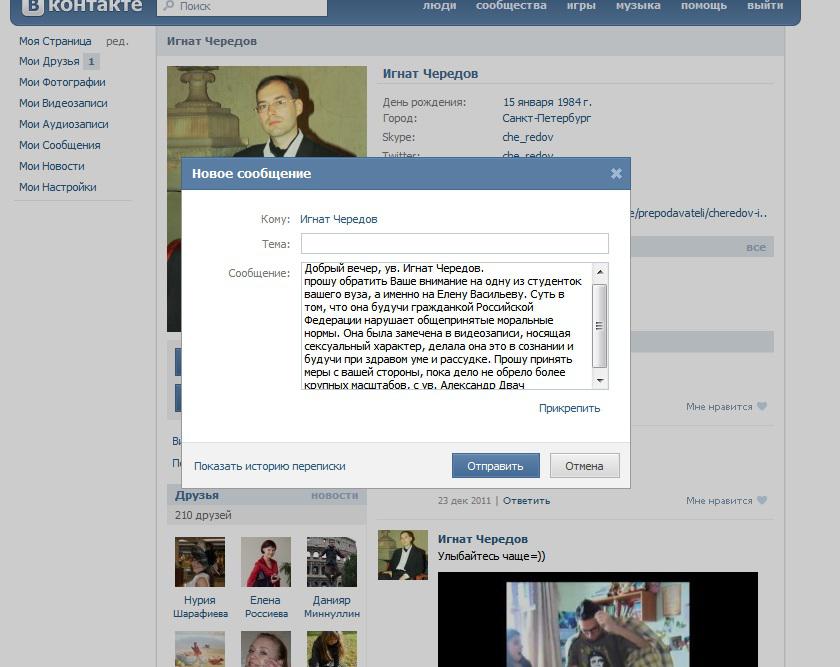Viewport: 840px width, 667px height.
Task: Open the сообщества menu item
Action: [511, 5]
